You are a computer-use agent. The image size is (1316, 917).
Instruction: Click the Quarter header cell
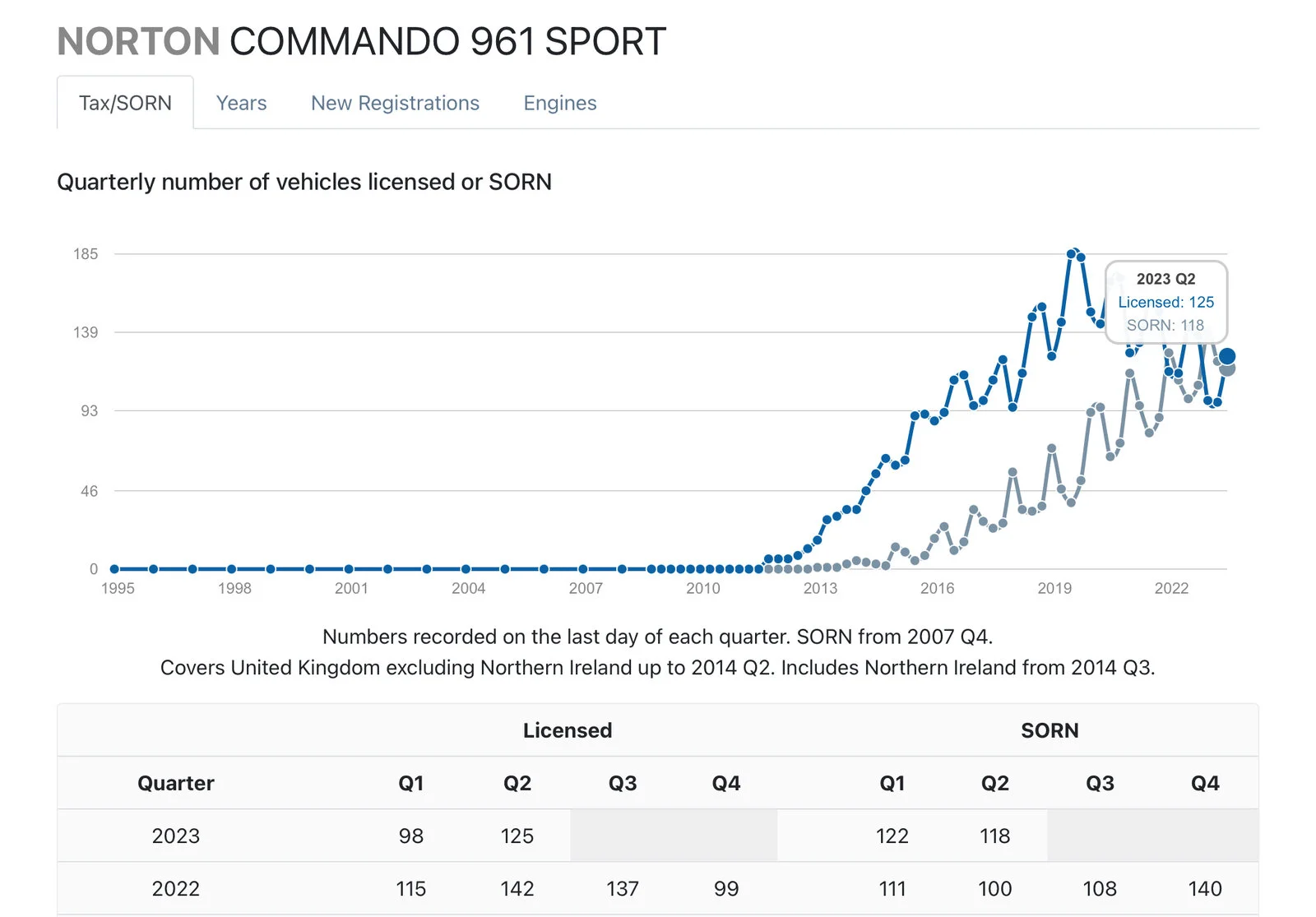click(x=175, y=783)
